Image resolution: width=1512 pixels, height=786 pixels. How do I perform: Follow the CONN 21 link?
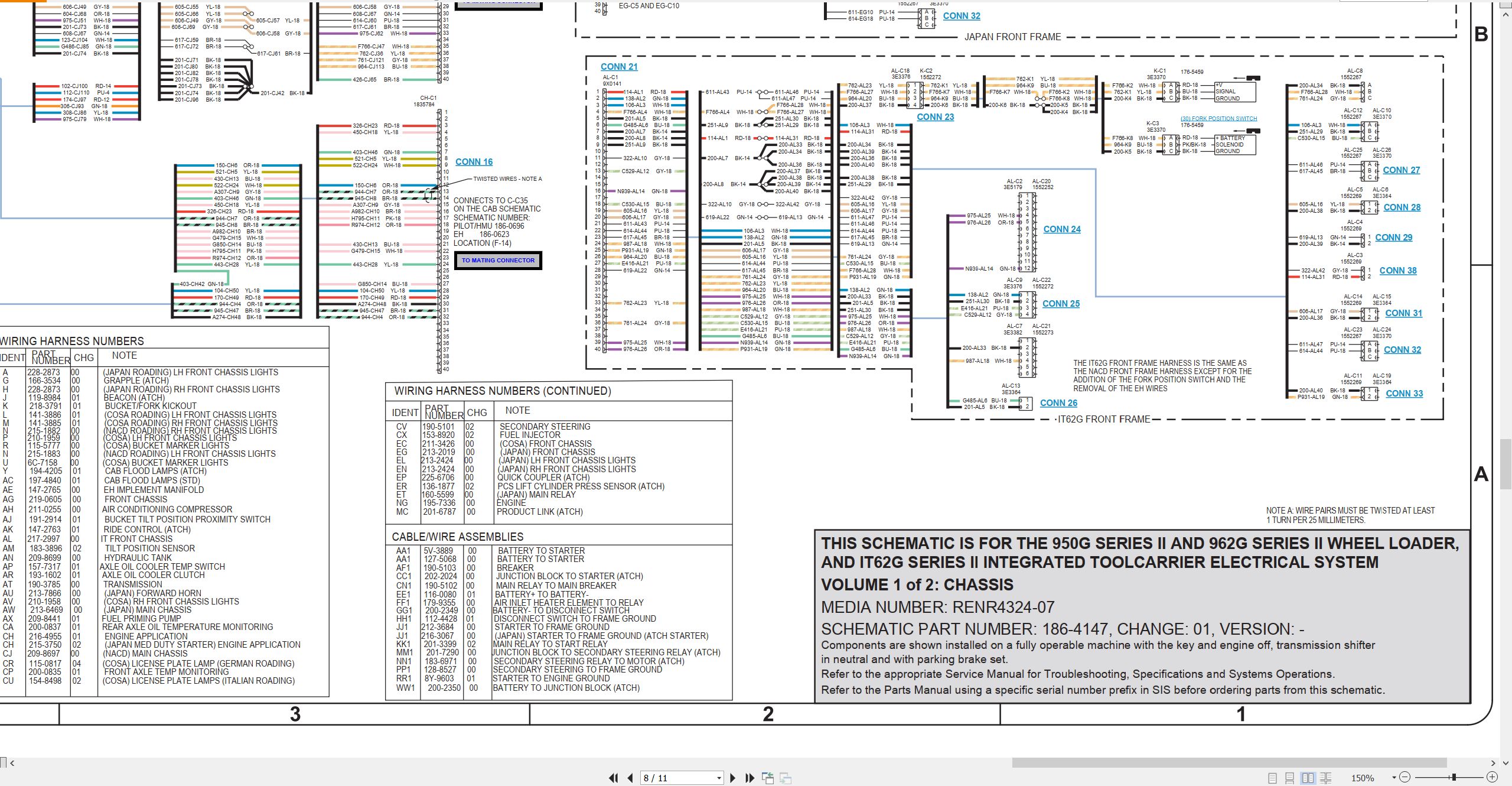click(x=619, y=67)
